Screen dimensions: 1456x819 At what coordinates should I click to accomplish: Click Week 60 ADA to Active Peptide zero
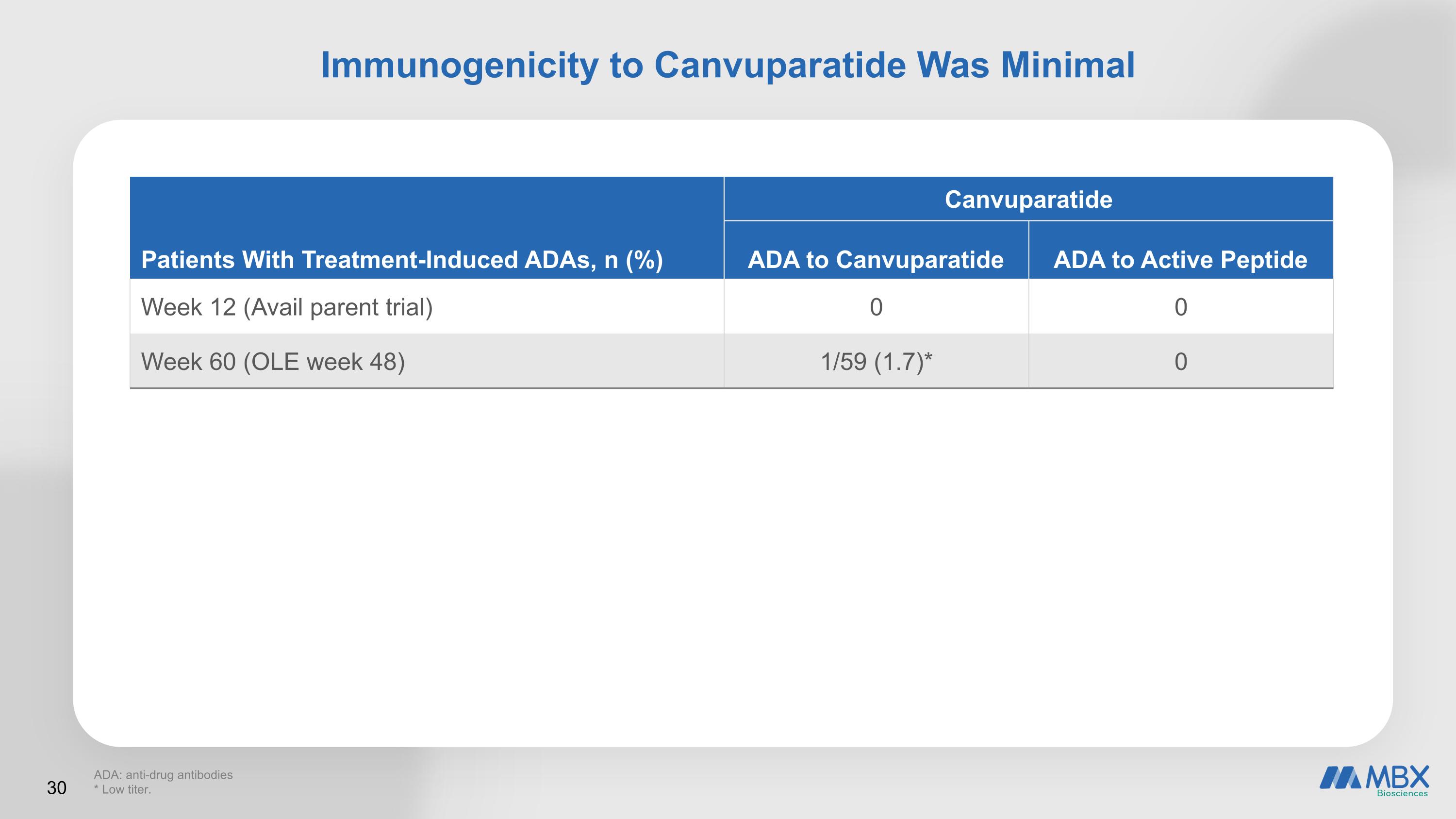(x=1181, y=361)
